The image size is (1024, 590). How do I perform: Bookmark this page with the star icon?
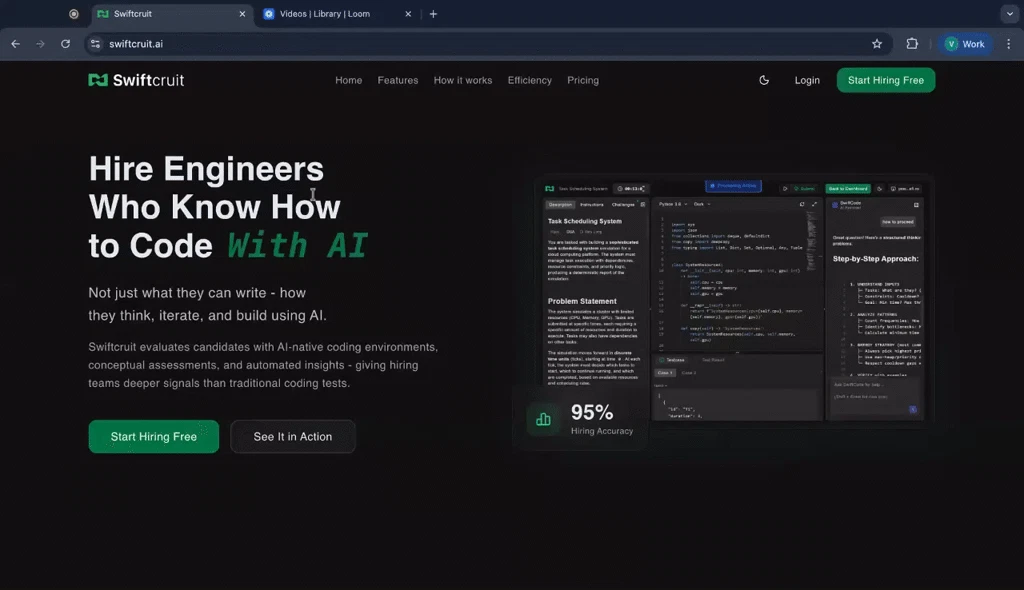(x=876, y=44)
